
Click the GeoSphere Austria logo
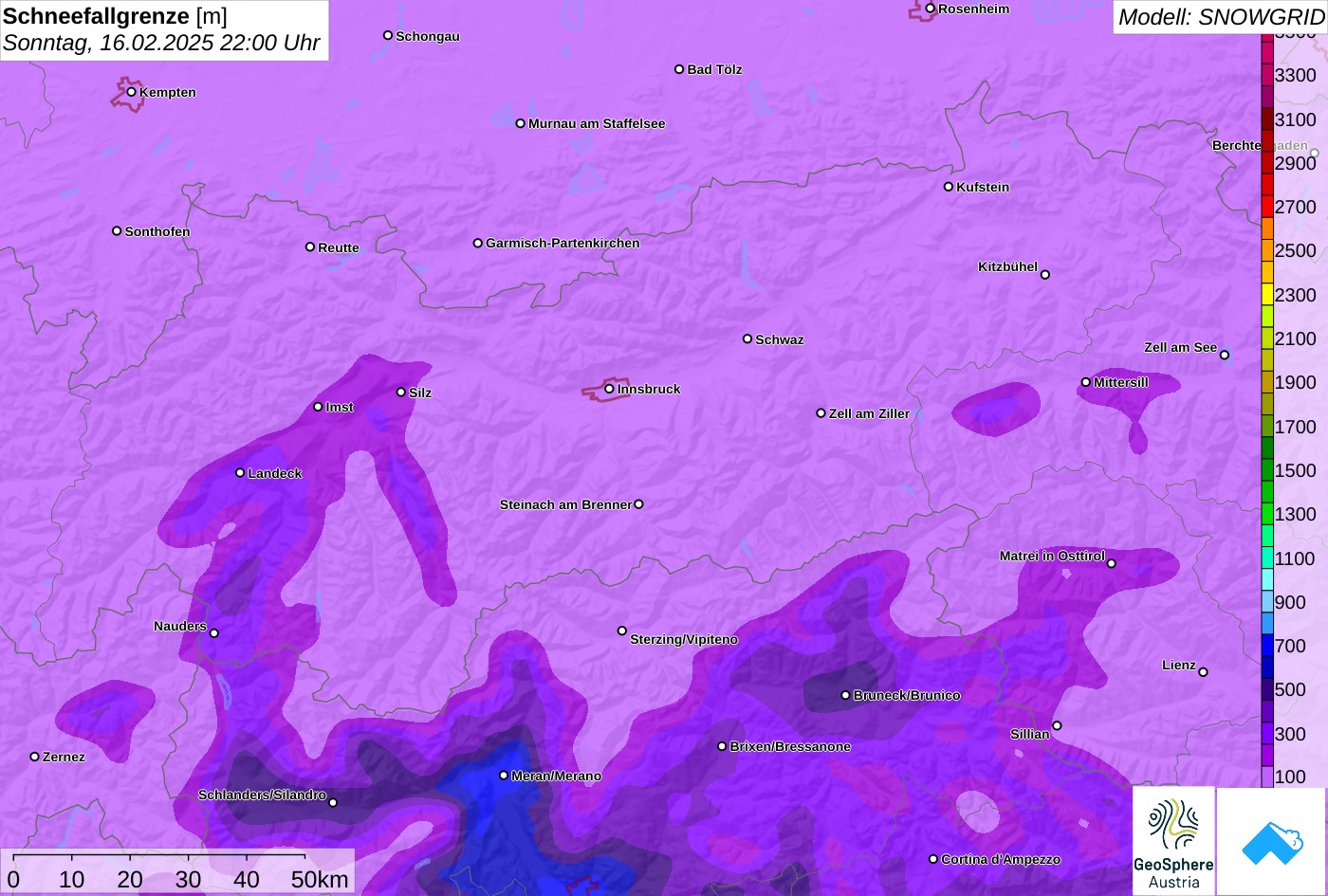pyautogui.click(x=1173, y=842)
